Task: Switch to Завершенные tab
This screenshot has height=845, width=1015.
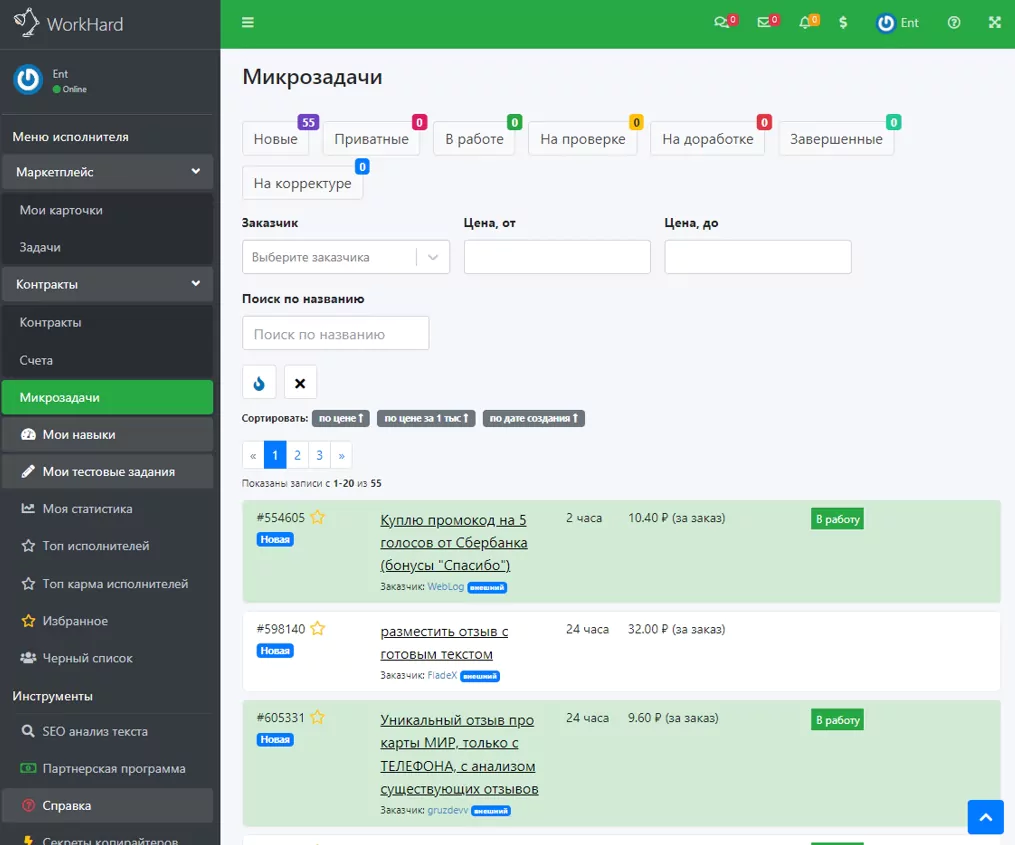Action: pyautogui.click(x=836, y=139)
